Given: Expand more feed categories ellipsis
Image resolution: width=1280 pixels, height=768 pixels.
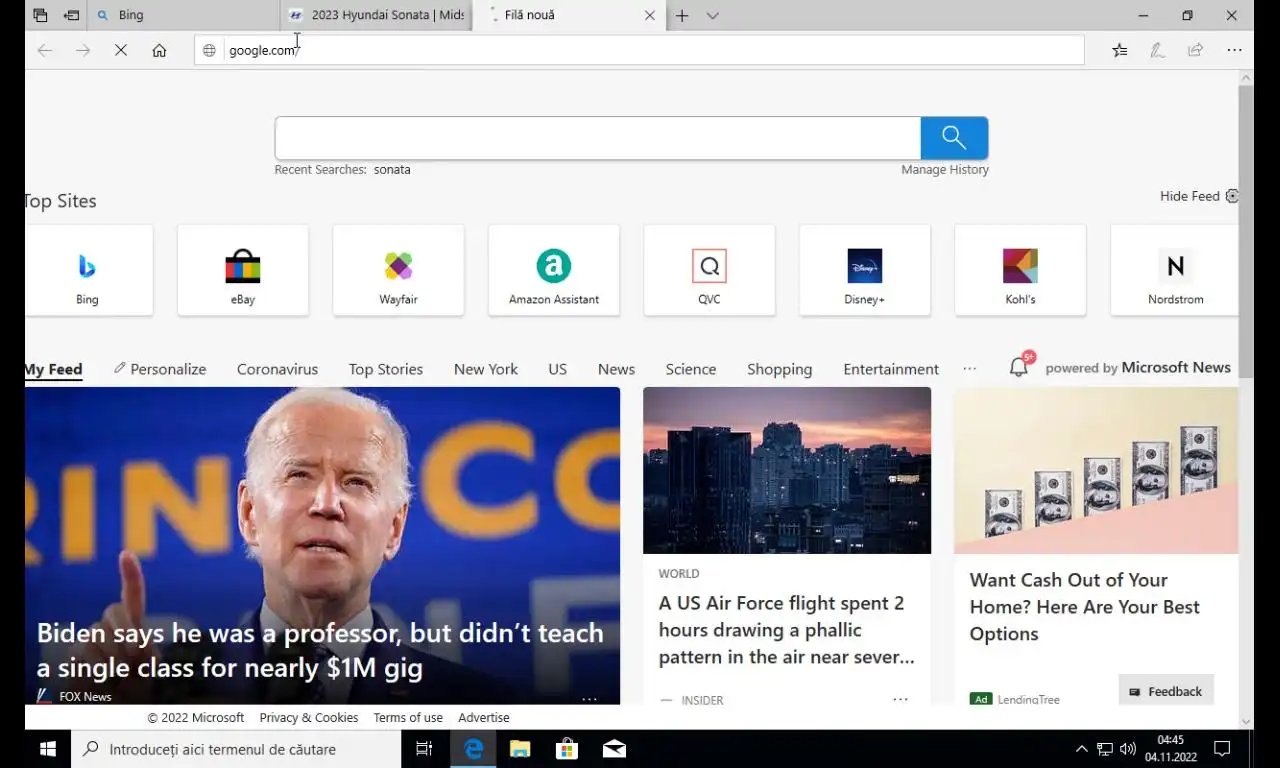Looking at the screenshot, I should 969,369.
